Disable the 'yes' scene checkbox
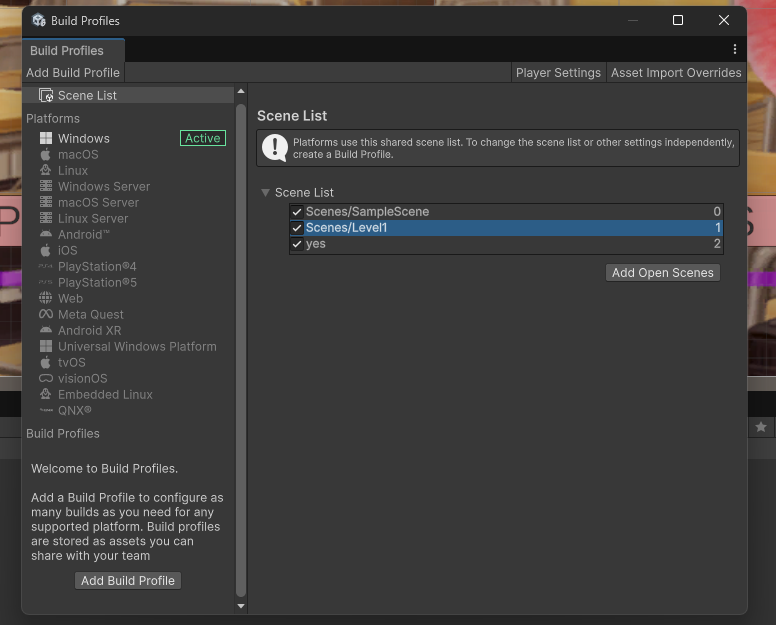Image resolution: width=776 pixels, height=625 pixels. [x=297, y=244]
